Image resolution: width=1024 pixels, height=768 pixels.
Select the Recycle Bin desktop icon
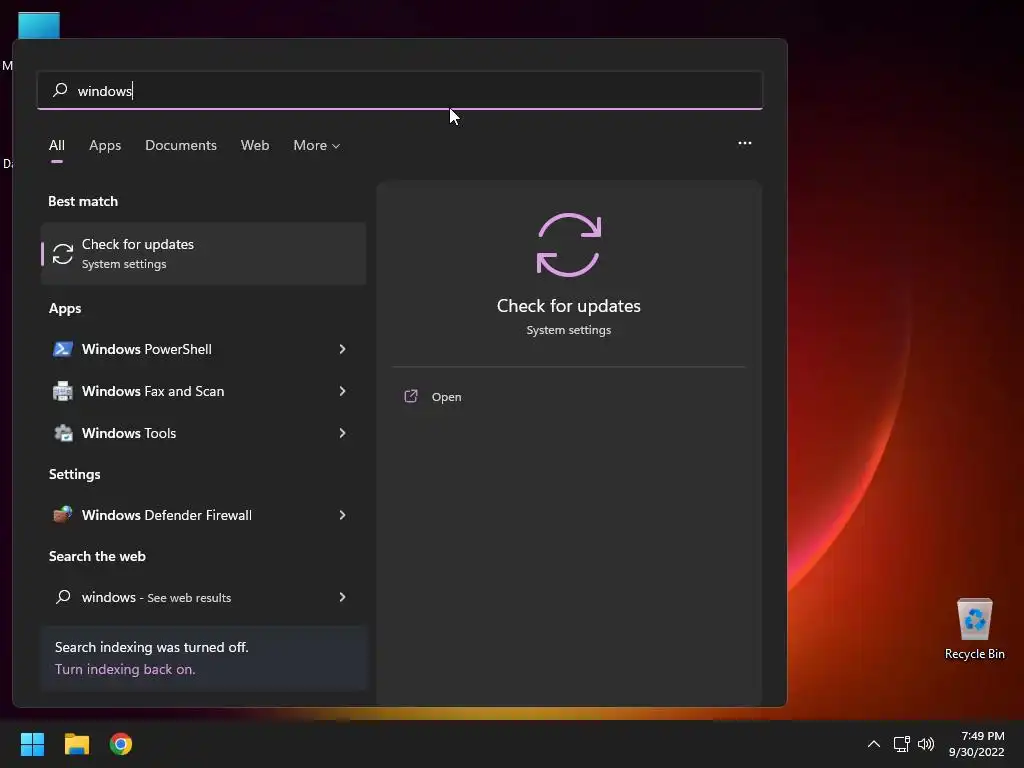tap(974, 628)
